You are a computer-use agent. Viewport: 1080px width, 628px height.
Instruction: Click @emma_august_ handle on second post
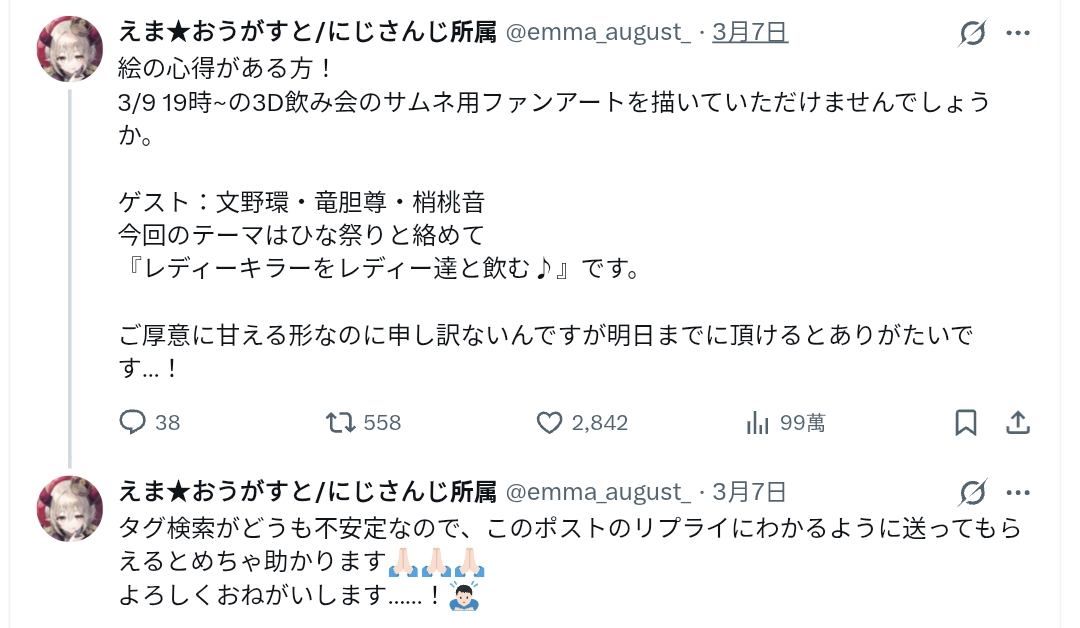(x=598, y=492)
